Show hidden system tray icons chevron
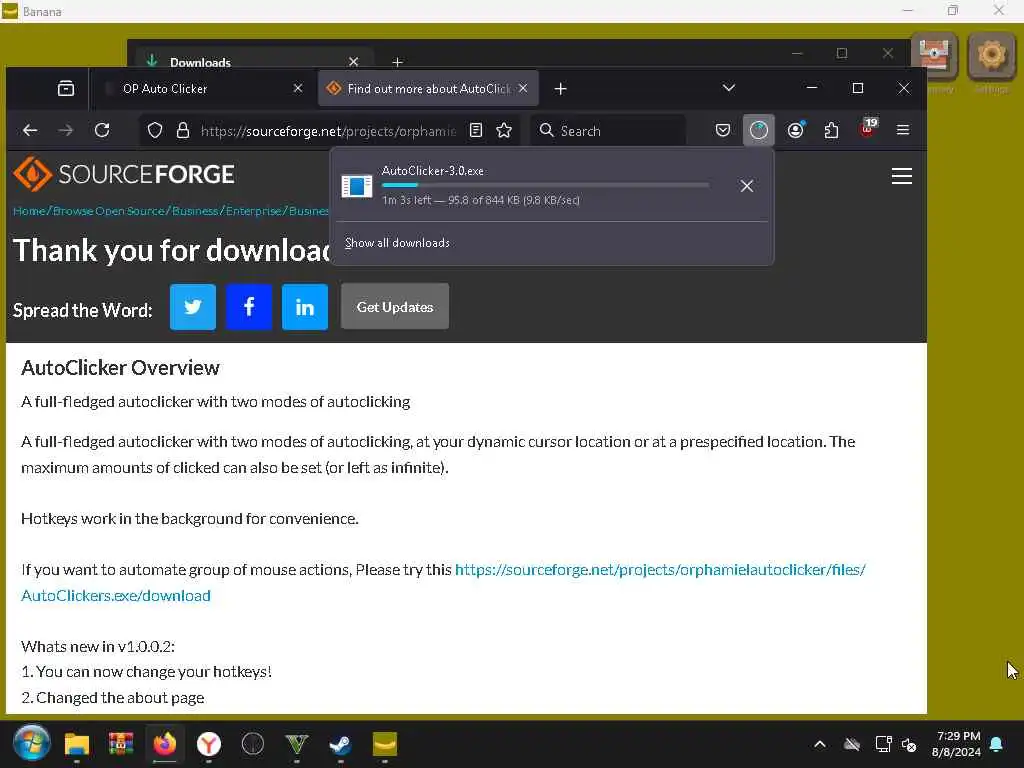Image resolution: width=1024 pixels, height=768 pixels. click(x=820, y=744)
